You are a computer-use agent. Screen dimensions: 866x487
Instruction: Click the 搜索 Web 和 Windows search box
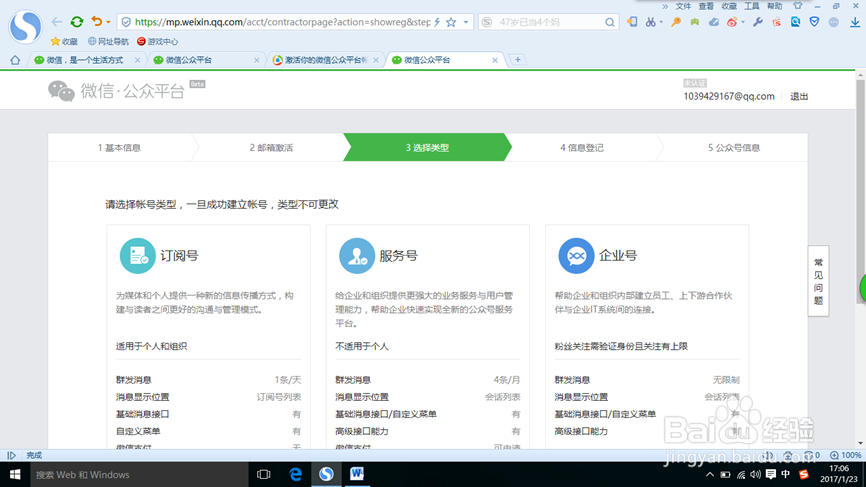coord(139,474)
